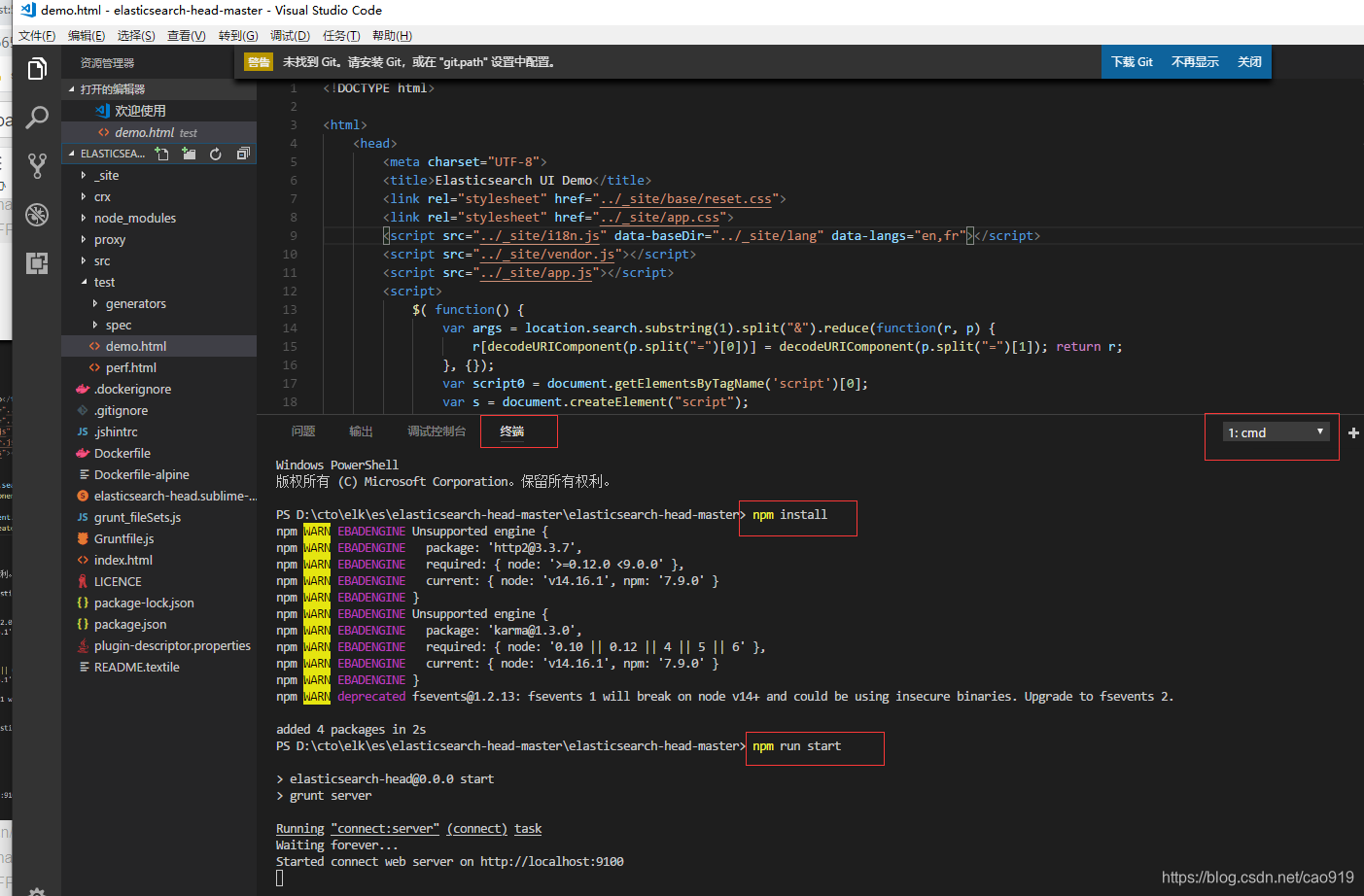Click the Collapse All folders icon
The width and height of the screenshot is (1364, 896).
click(243, 154)
